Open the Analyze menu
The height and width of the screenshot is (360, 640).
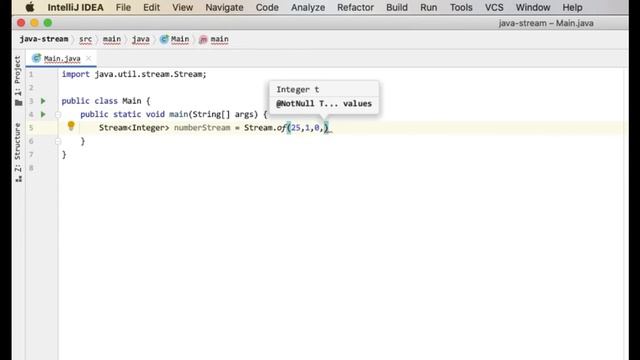[x=308, y=7]
